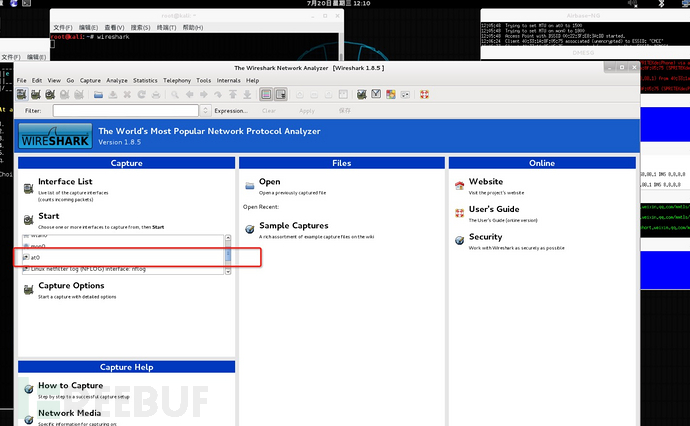Click the Clear filter button
The height and width of the screenshot is (426, 690).
coord(269,111)
